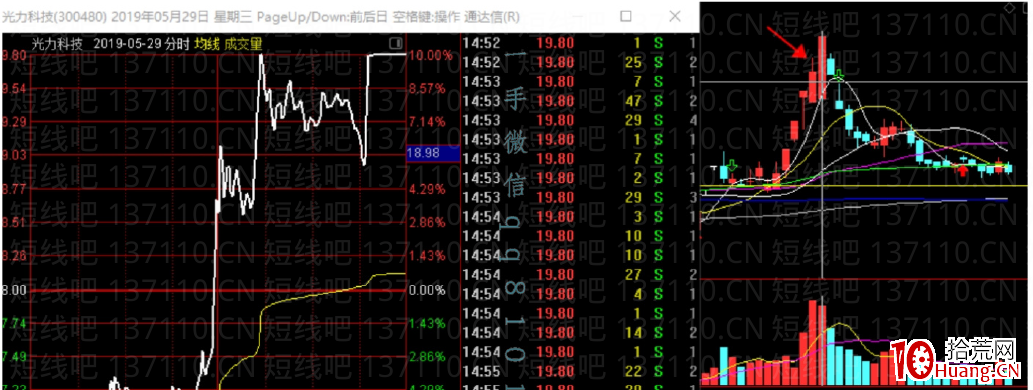Click the small panel icon beside 成交量 header

(395, 43)
